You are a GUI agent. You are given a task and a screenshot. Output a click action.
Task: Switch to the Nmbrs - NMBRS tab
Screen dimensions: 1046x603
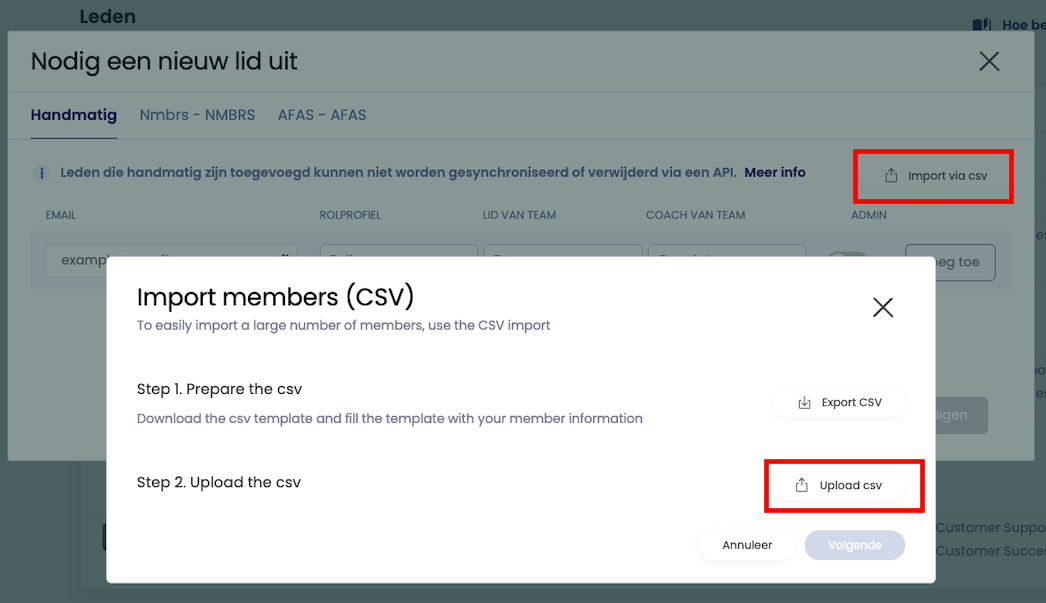coord(197,115)
